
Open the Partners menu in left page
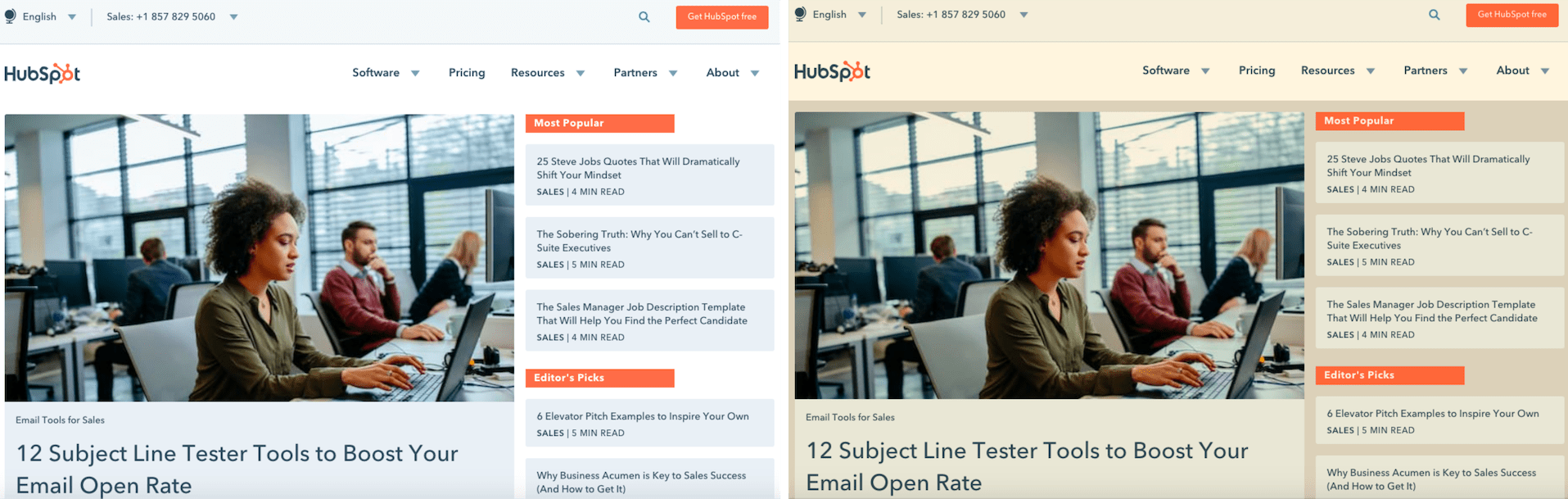[645, 73]
